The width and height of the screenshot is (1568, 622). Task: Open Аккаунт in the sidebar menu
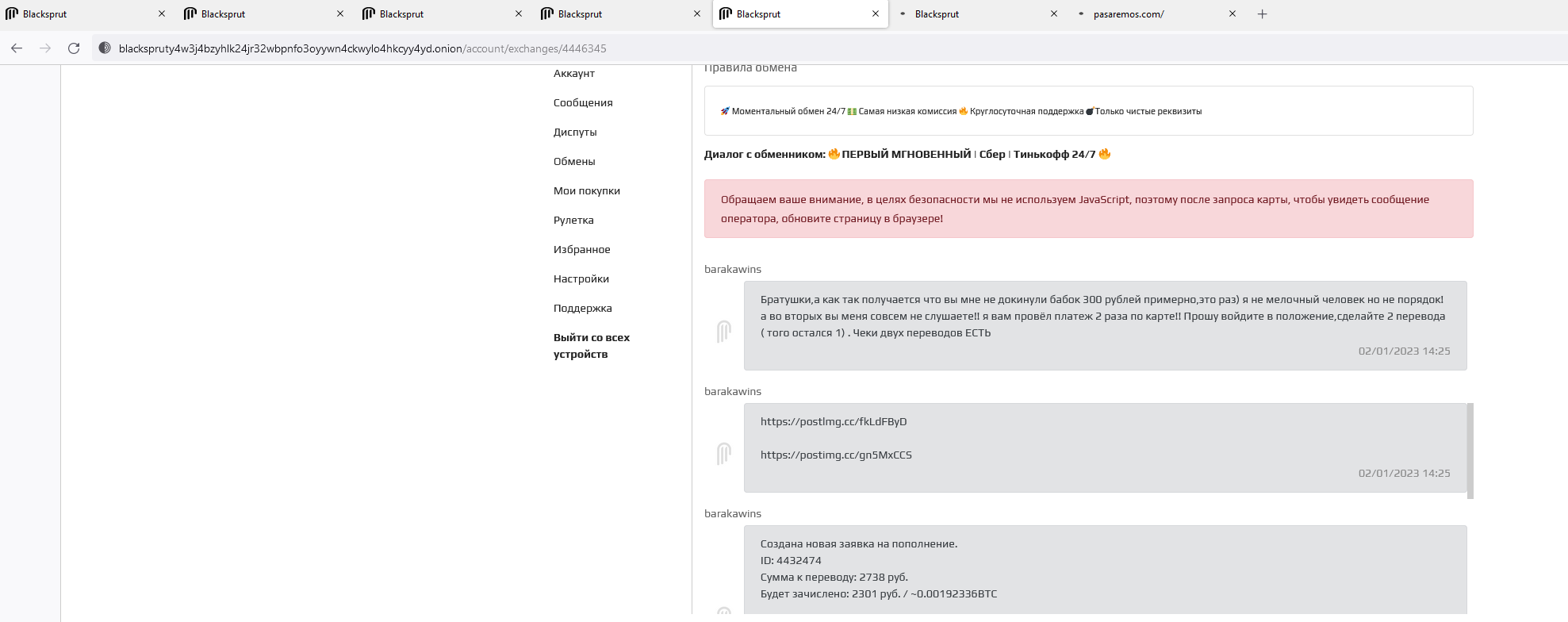coord(574,73)
